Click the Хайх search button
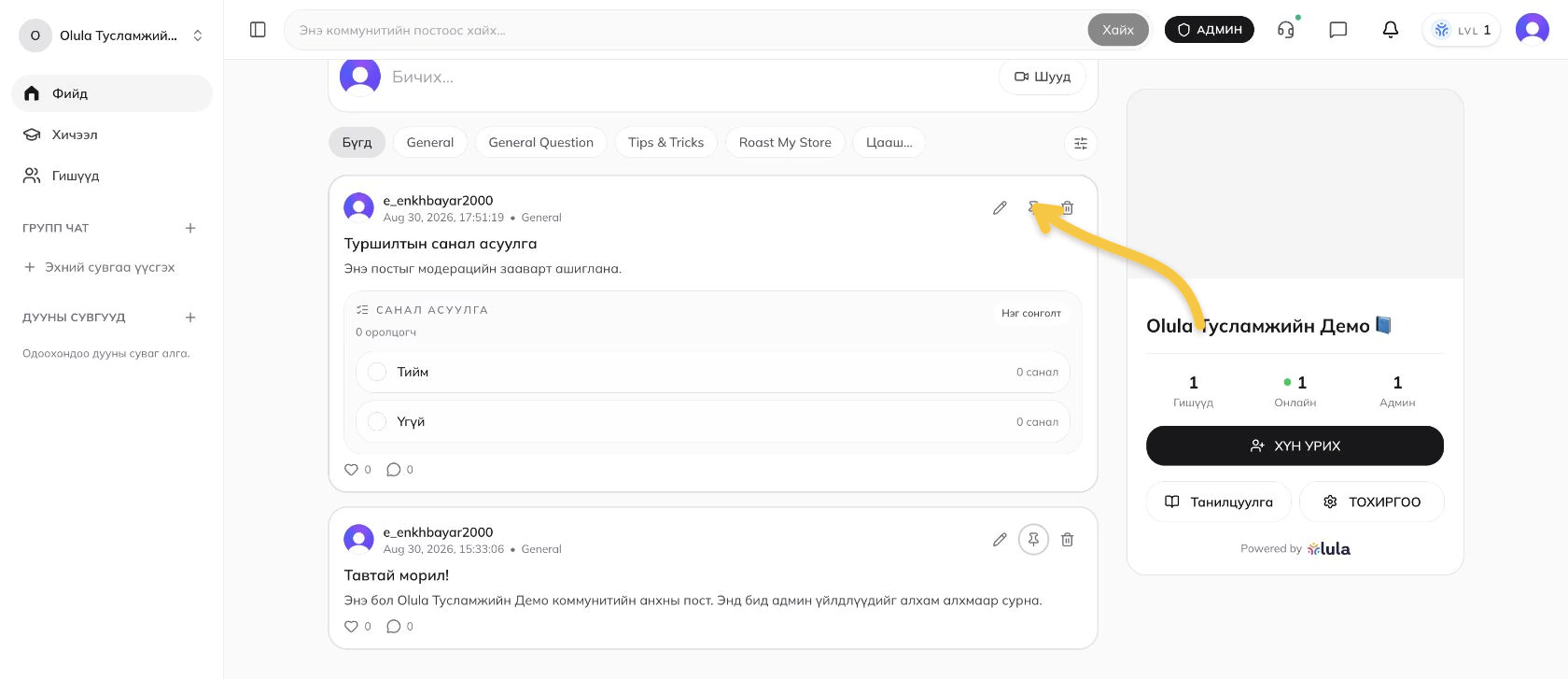This screenshot has width=1568, height=679. pyautogui.click(x=1118, y=30)
